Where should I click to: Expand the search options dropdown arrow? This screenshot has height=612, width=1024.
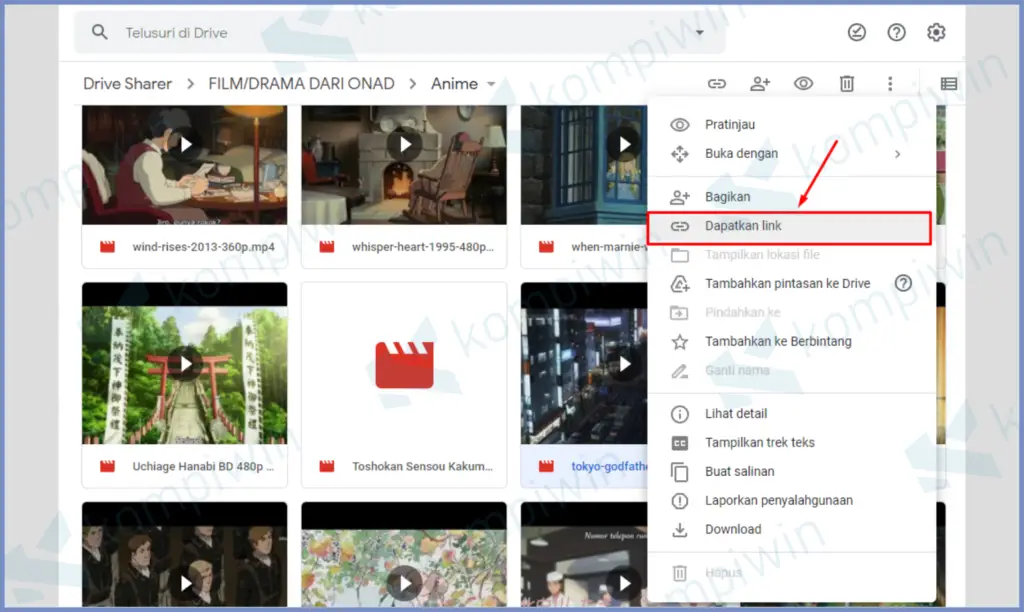click(700, 33)
